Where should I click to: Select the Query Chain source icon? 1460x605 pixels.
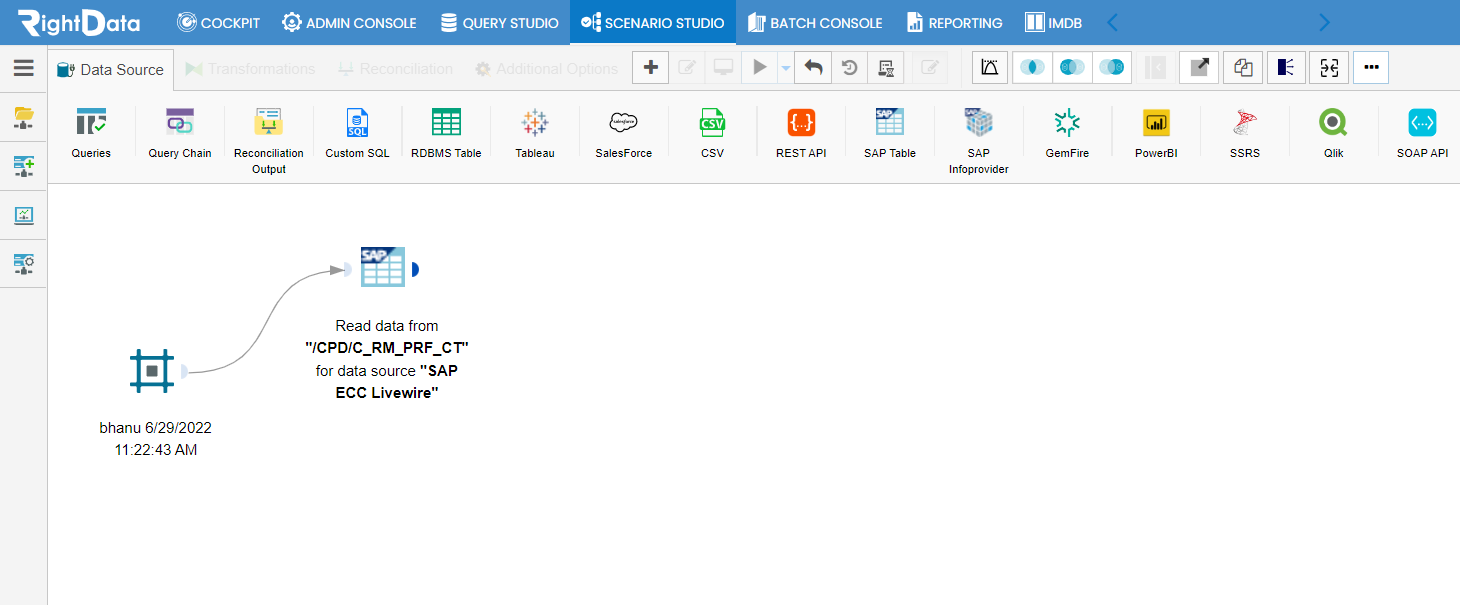point(180,133)
